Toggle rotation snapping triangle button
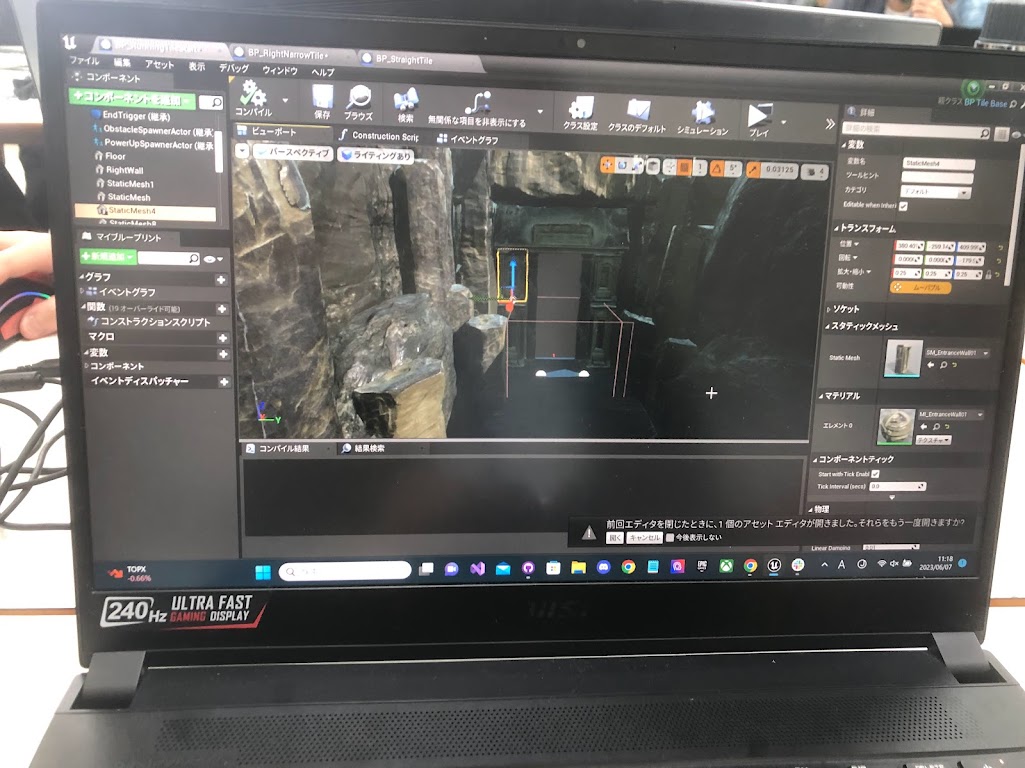The height and width of the screenshot is (768, 1025). pyautogui.click(x=716, y=169)
